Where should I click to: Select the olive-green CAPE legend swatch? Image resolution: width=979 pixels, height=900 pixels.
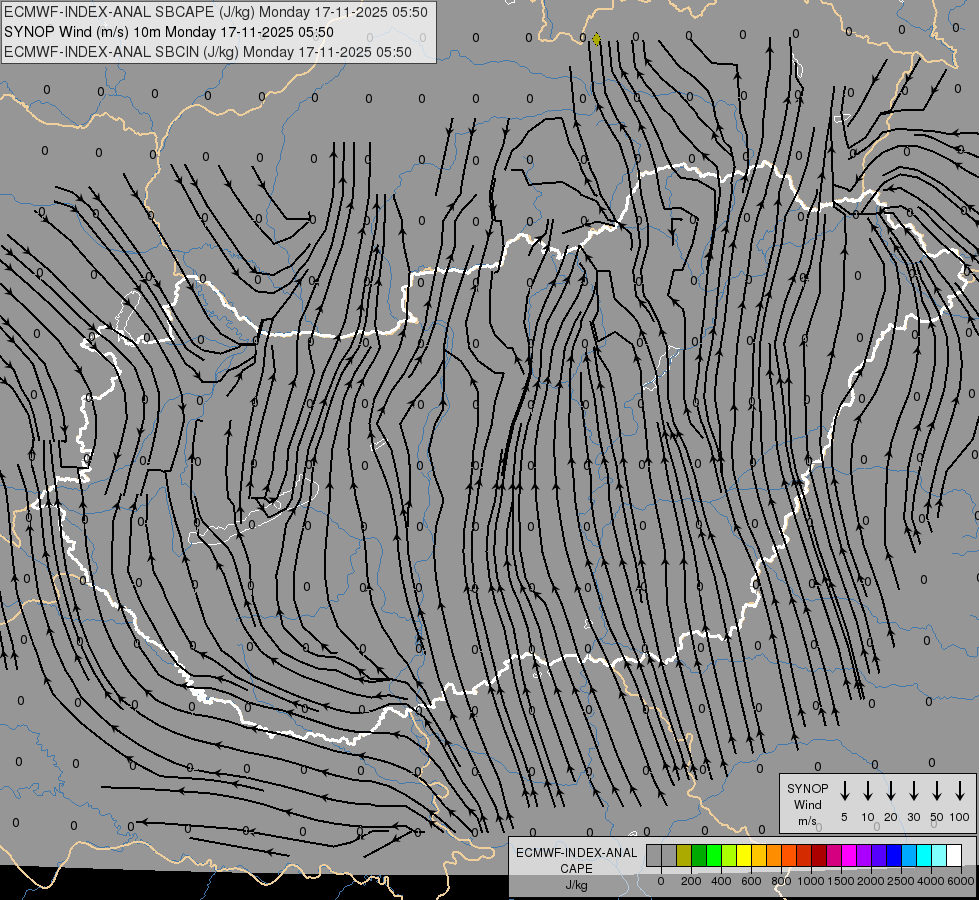(684, 855)
